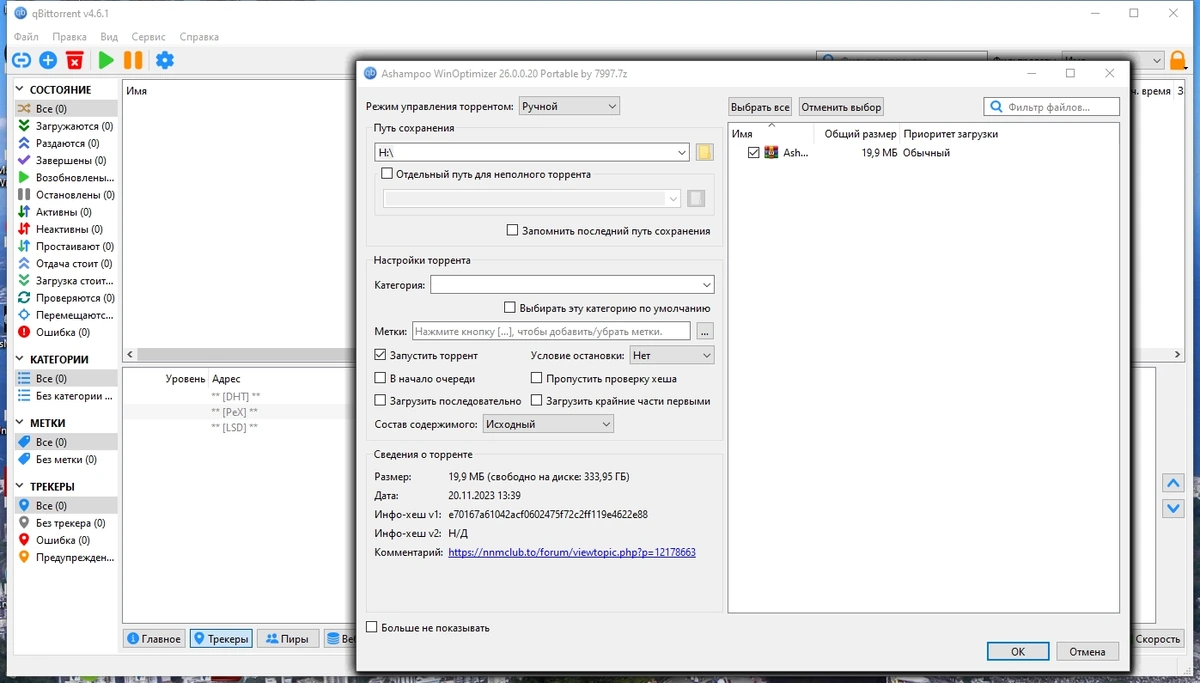Click the 'Фильтр файлов...' search field
1200x683 pixels.
tap(1051, 106)
